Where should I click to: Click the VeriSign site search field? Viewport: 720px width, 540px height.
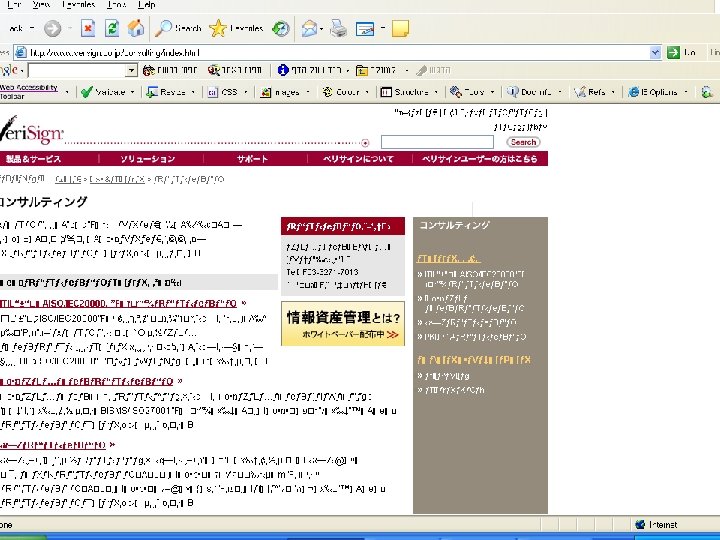click(x=437, y=142)
